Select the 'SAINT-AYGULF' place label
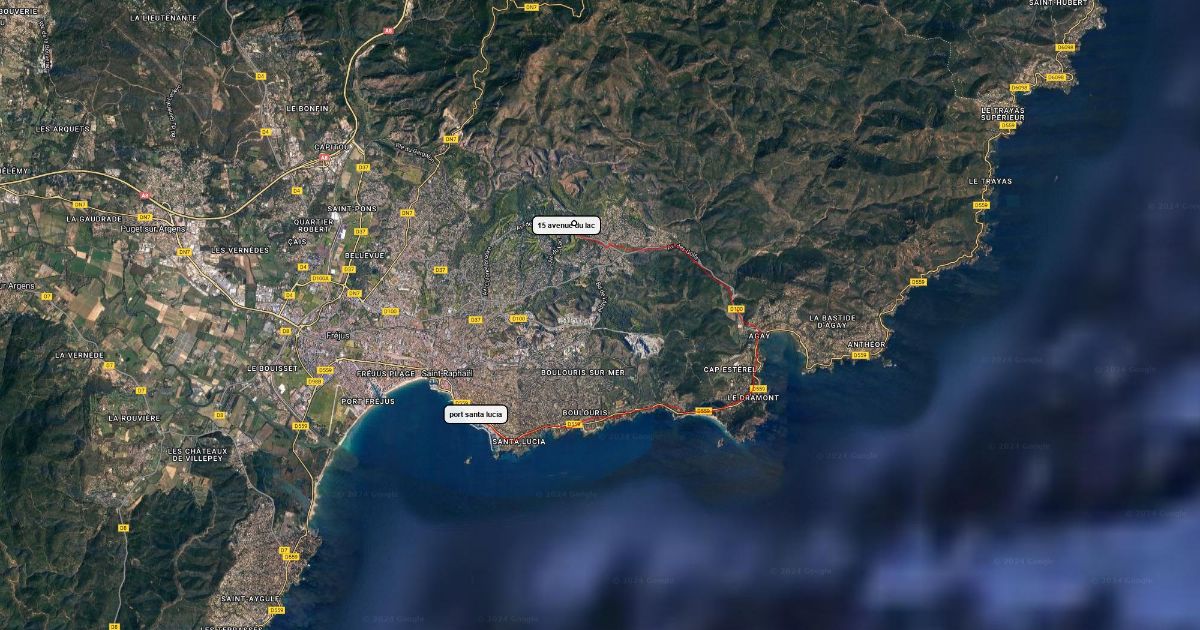This screenshot has width=1200, height=630. tap(249, 598)
